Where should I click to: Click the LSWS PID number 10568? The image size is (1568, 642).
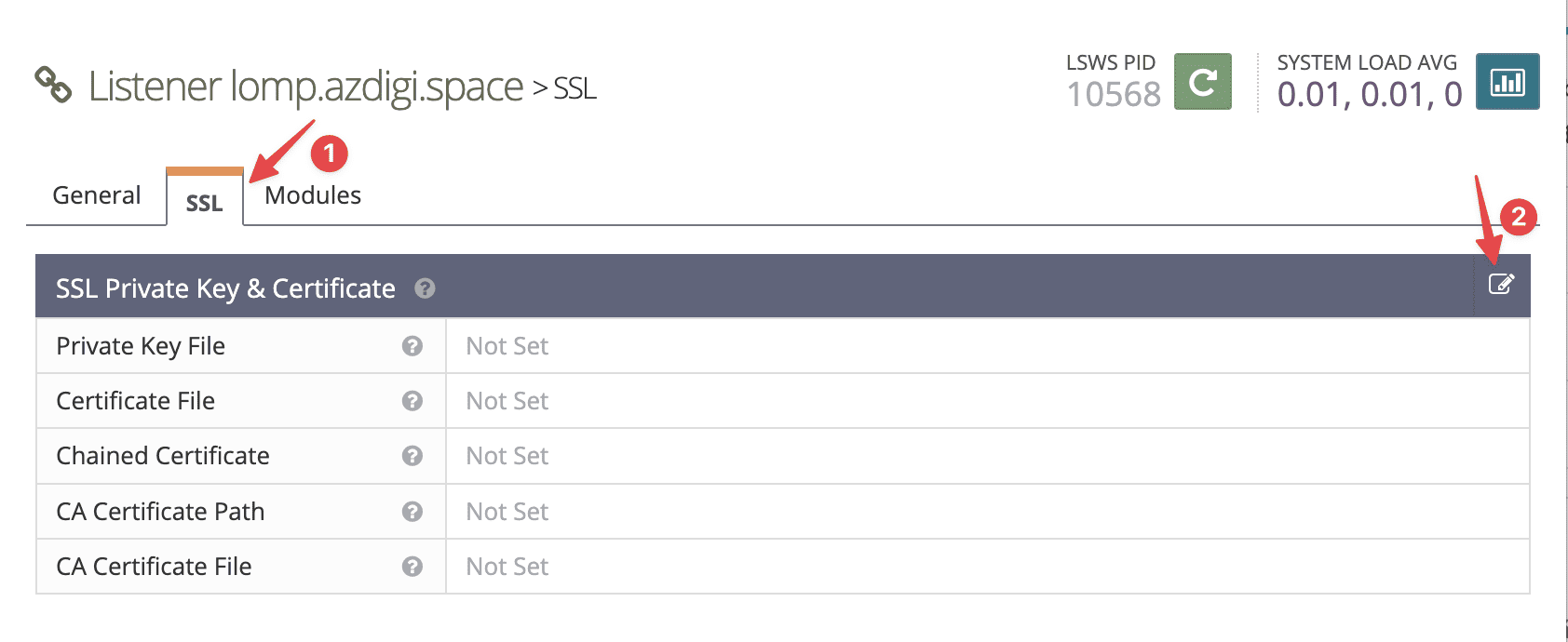tap(1114, 95)
